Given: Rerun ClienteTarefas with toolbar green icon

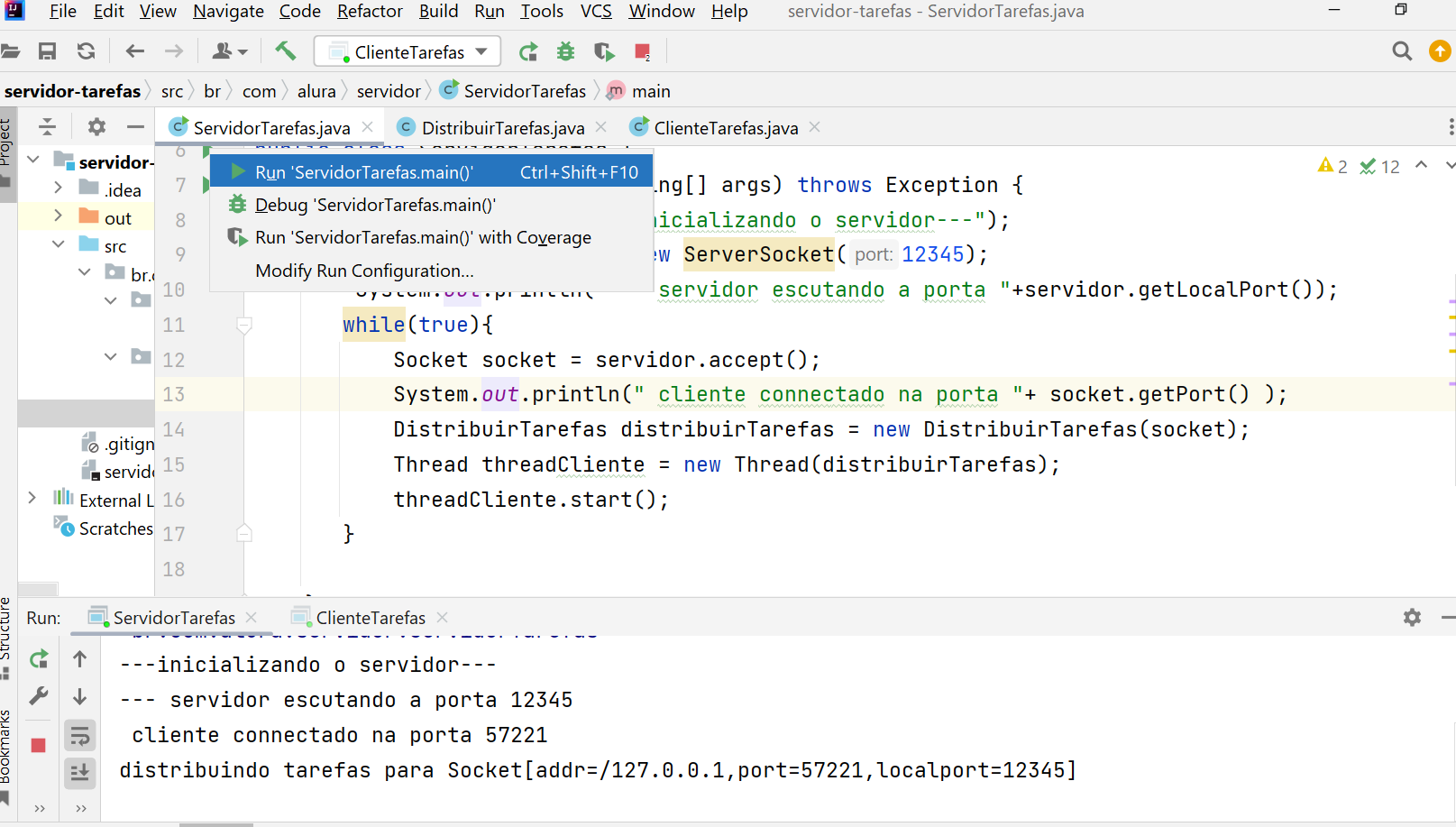Looking at the screenshot, I should (x=528, y=52).
